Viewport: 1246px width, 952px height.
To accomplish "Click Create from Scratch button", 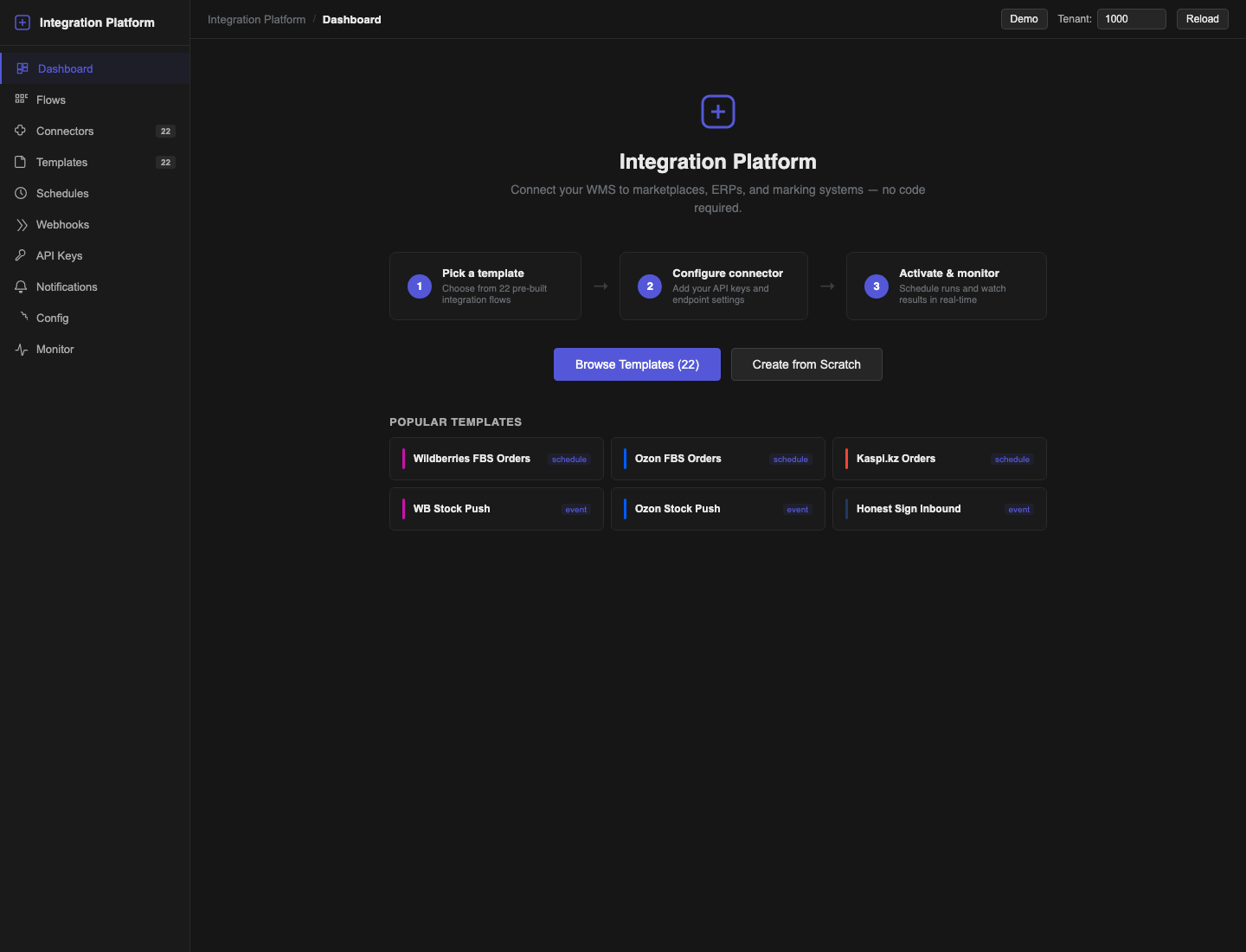I will pos(806,364).
